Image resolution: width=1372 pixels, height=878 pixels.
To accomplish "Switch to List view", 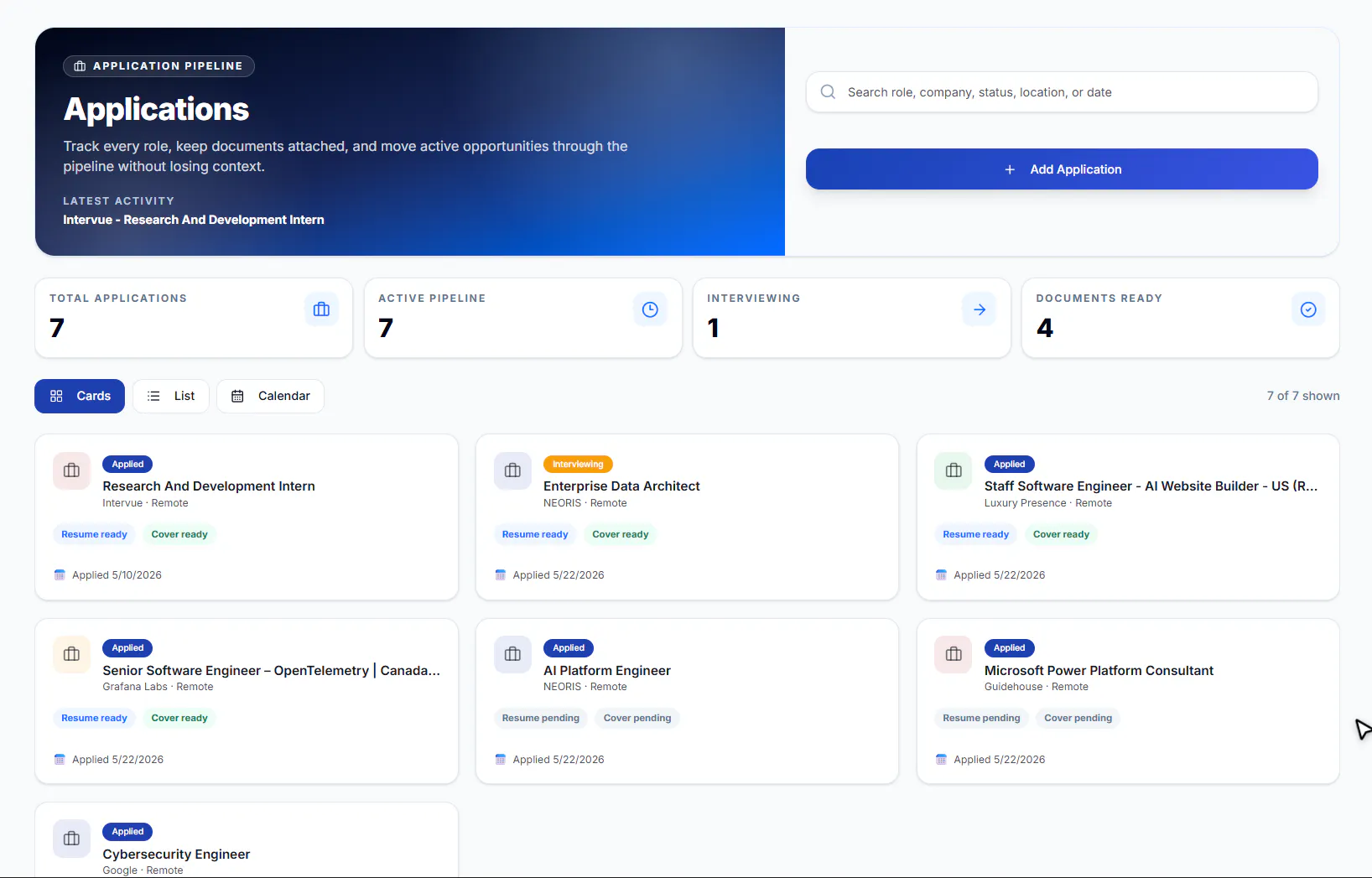I will click(171, 396).
